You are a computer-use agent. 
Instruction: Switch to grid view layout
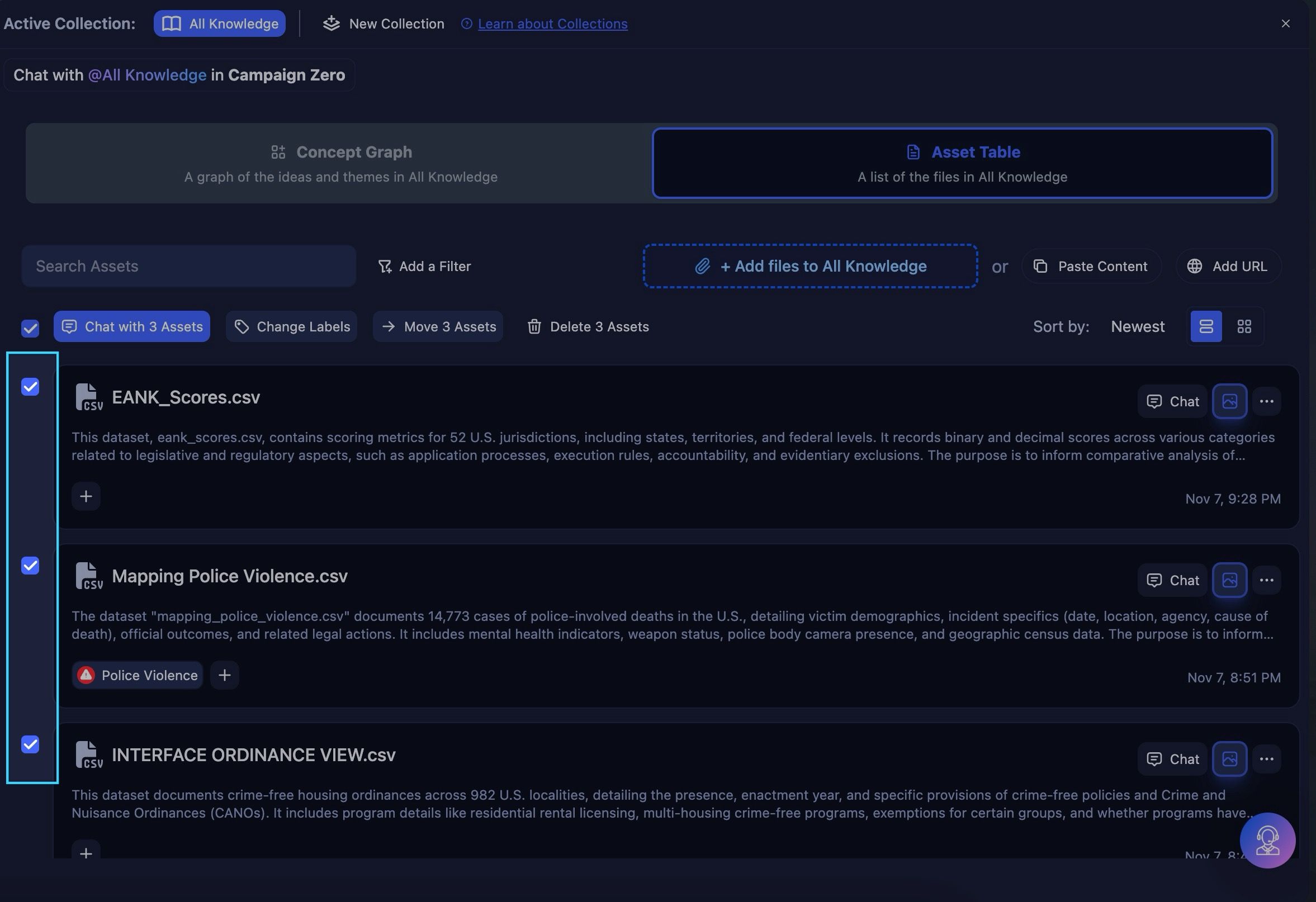click(x=1244, y=326)
